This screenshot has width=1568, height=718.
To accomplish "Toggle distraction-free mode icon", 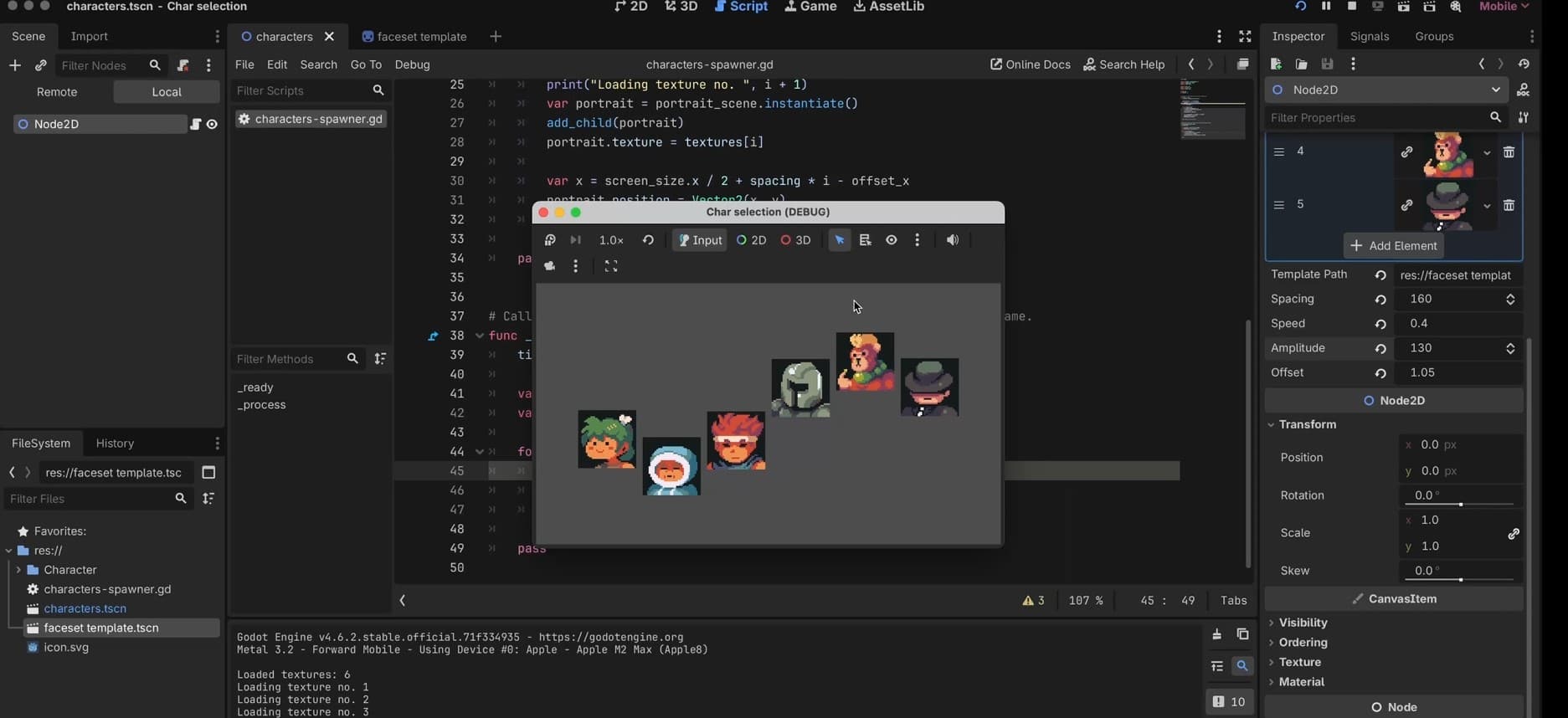I will click(1245, 37).
